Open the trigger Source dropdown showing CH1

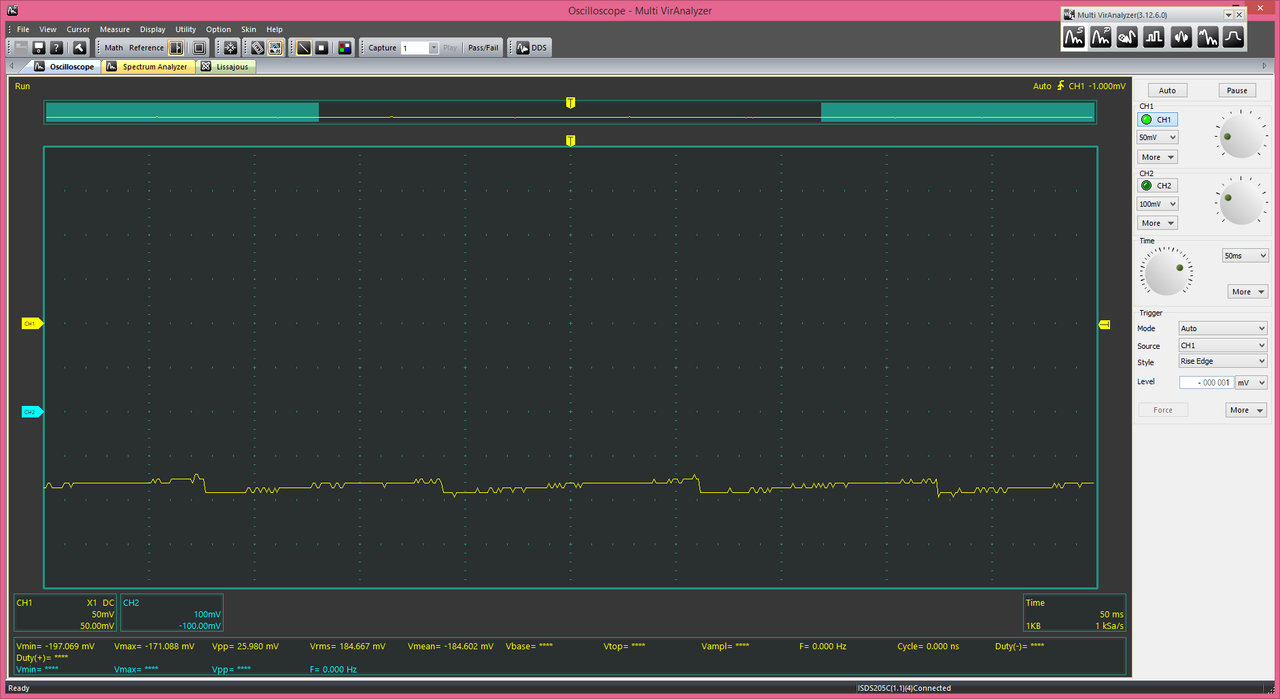point(1222,345)
